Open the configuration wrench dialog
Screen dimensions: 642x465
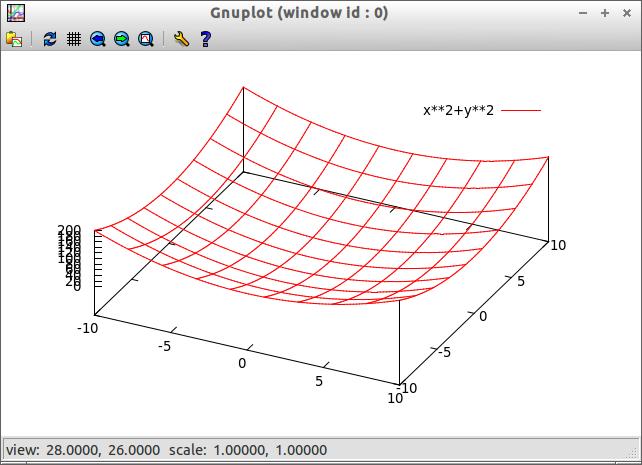(181, 39)
